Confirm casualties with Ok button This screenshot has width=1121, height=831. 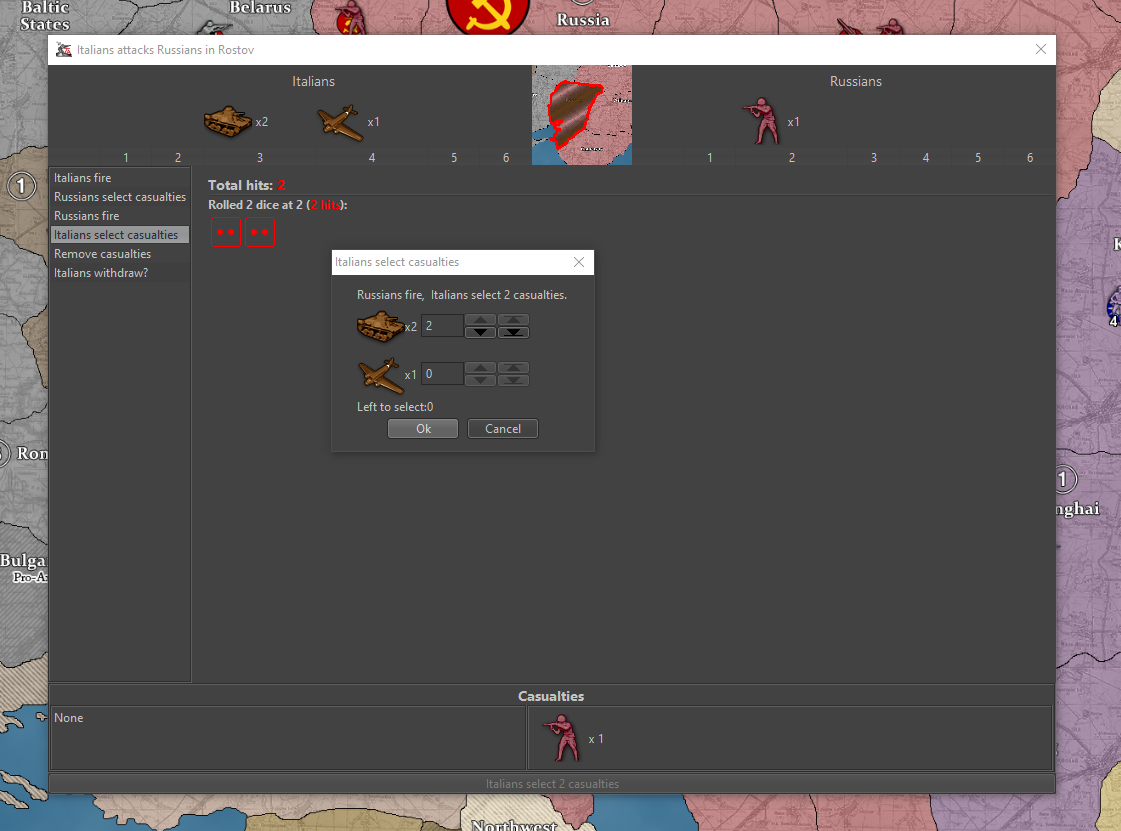[423, 428]
